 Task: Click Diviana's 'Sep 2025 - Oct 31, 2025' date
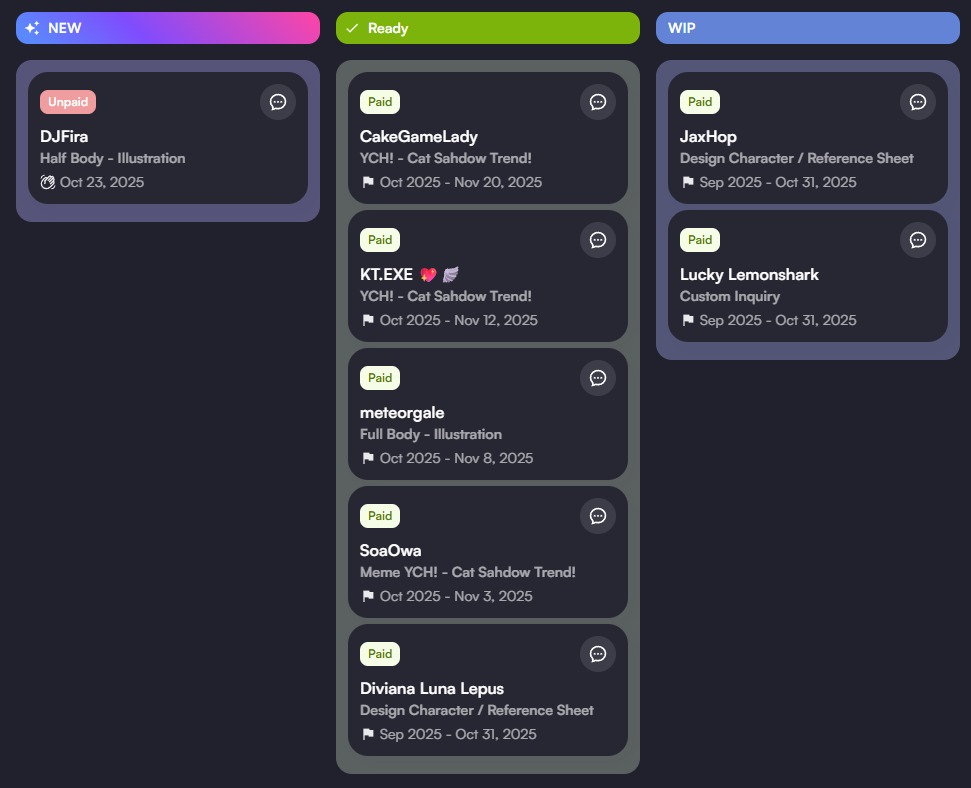(458, 734)
